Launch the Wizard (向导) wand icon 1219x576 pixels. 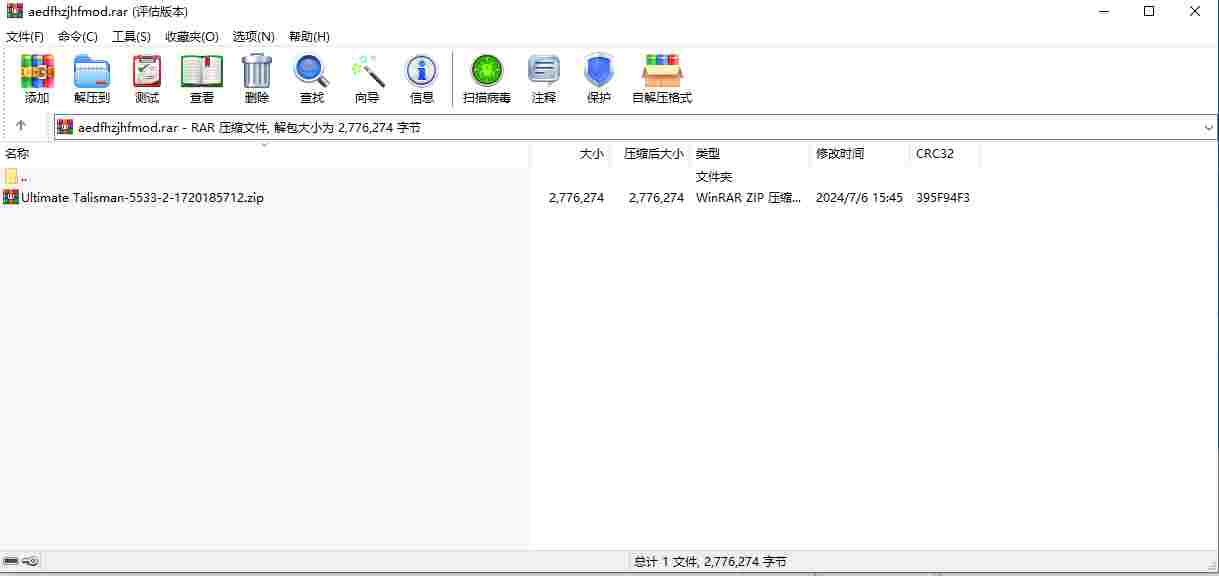tap(367, 79)
